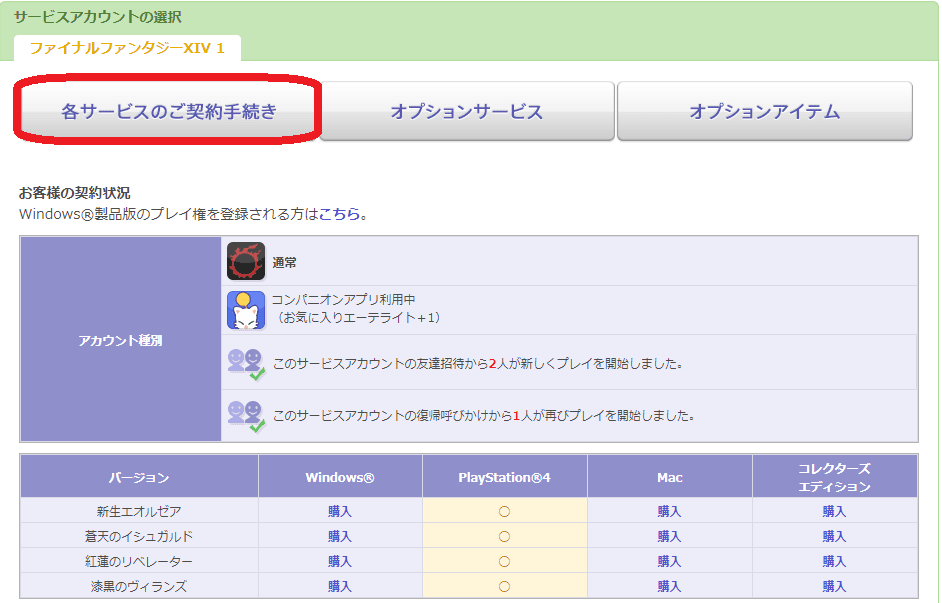Viewport: 942px width, 603px height.
Task: Buy 紅蓮のリベレーター for Windows
Action: coord(340,562)
